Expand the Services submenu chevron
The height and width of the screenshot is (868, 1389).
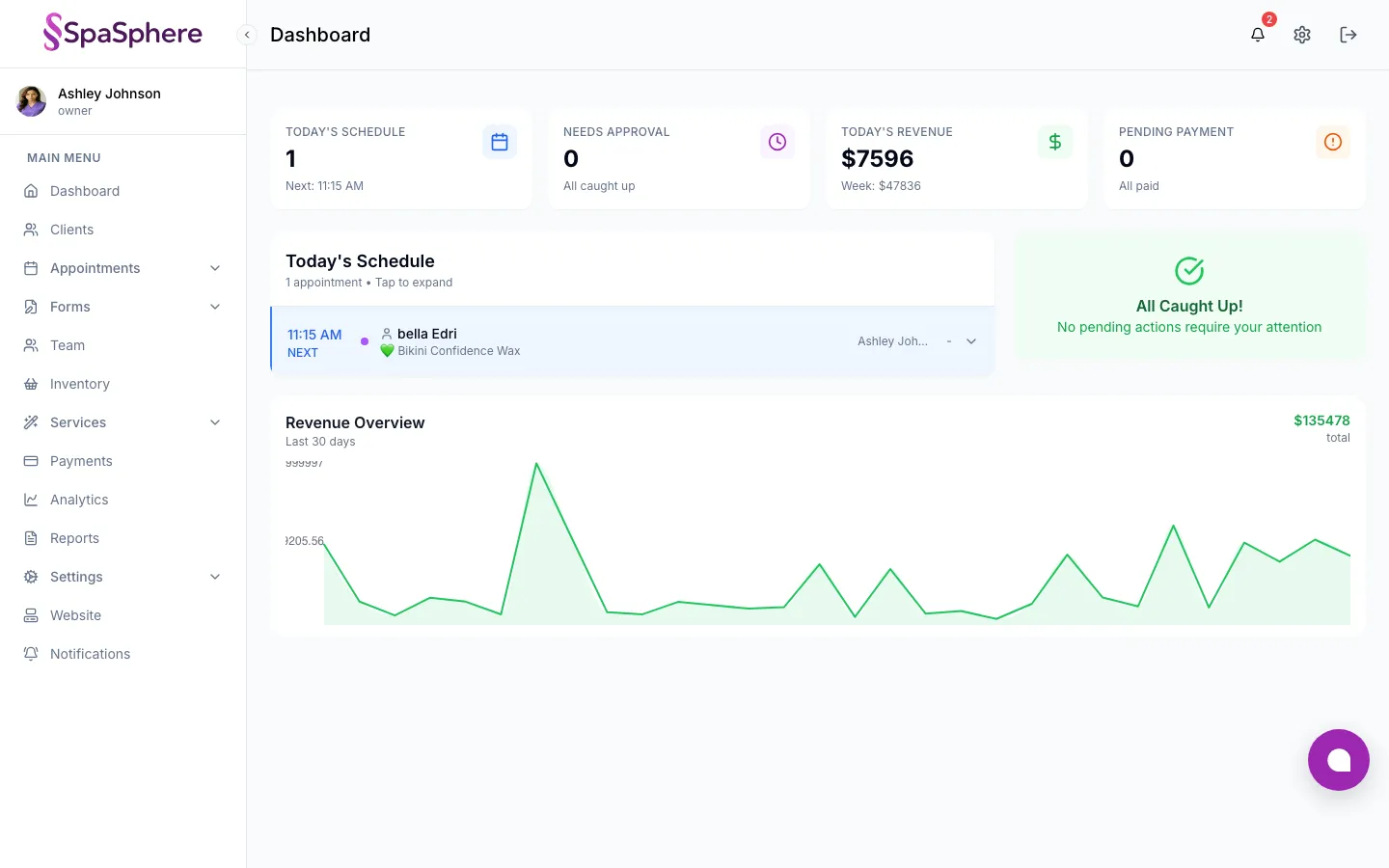[215, 422]
